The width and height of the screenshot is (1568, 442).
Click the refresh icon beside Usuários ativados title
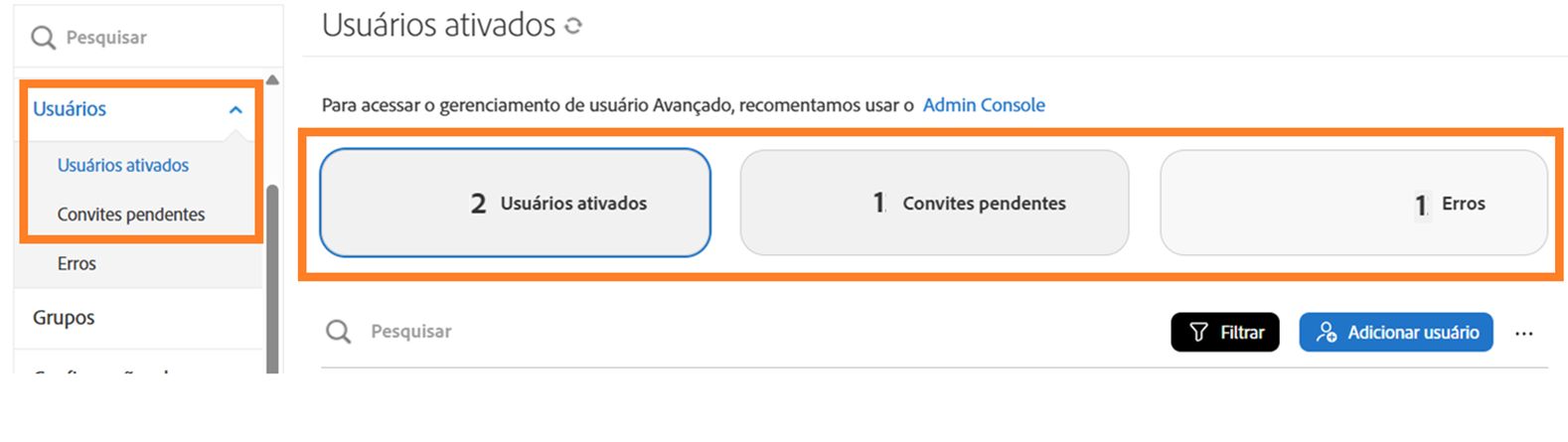[x=573, y=27]
